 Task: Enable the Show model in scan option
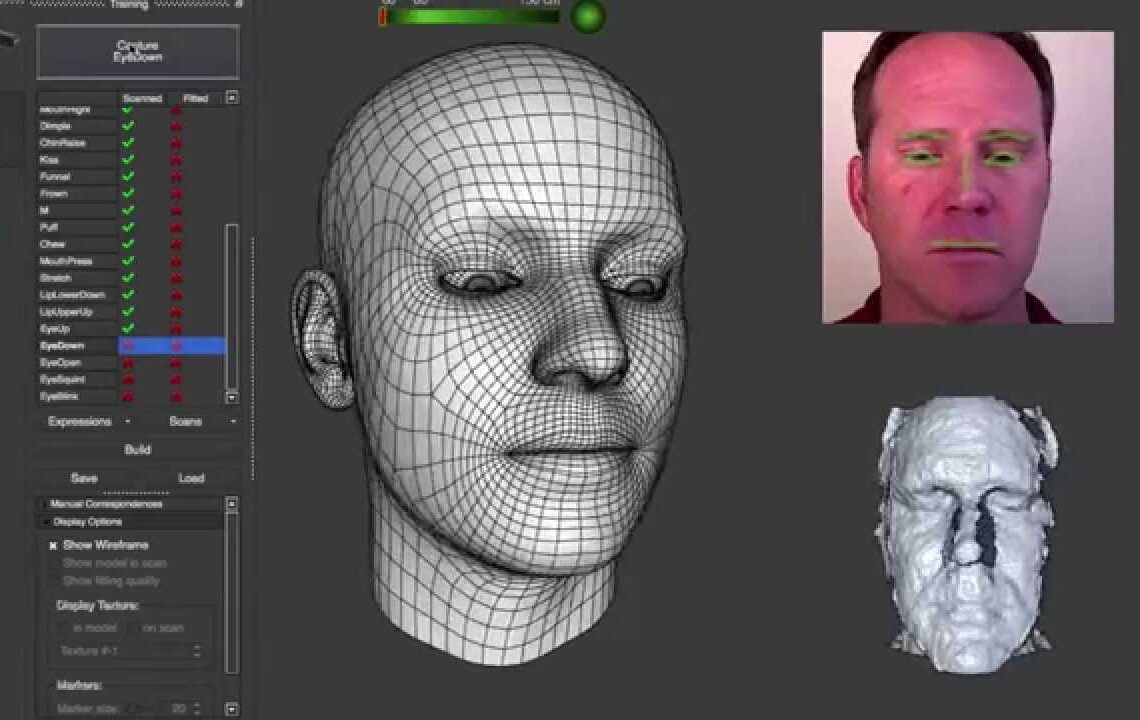click(x=58, y=563)
